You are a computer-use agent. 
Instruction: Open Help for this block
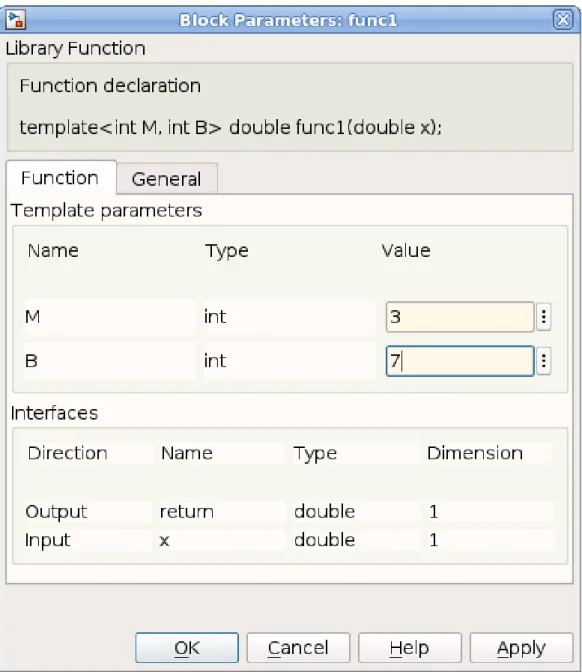[x=410, y=648]
